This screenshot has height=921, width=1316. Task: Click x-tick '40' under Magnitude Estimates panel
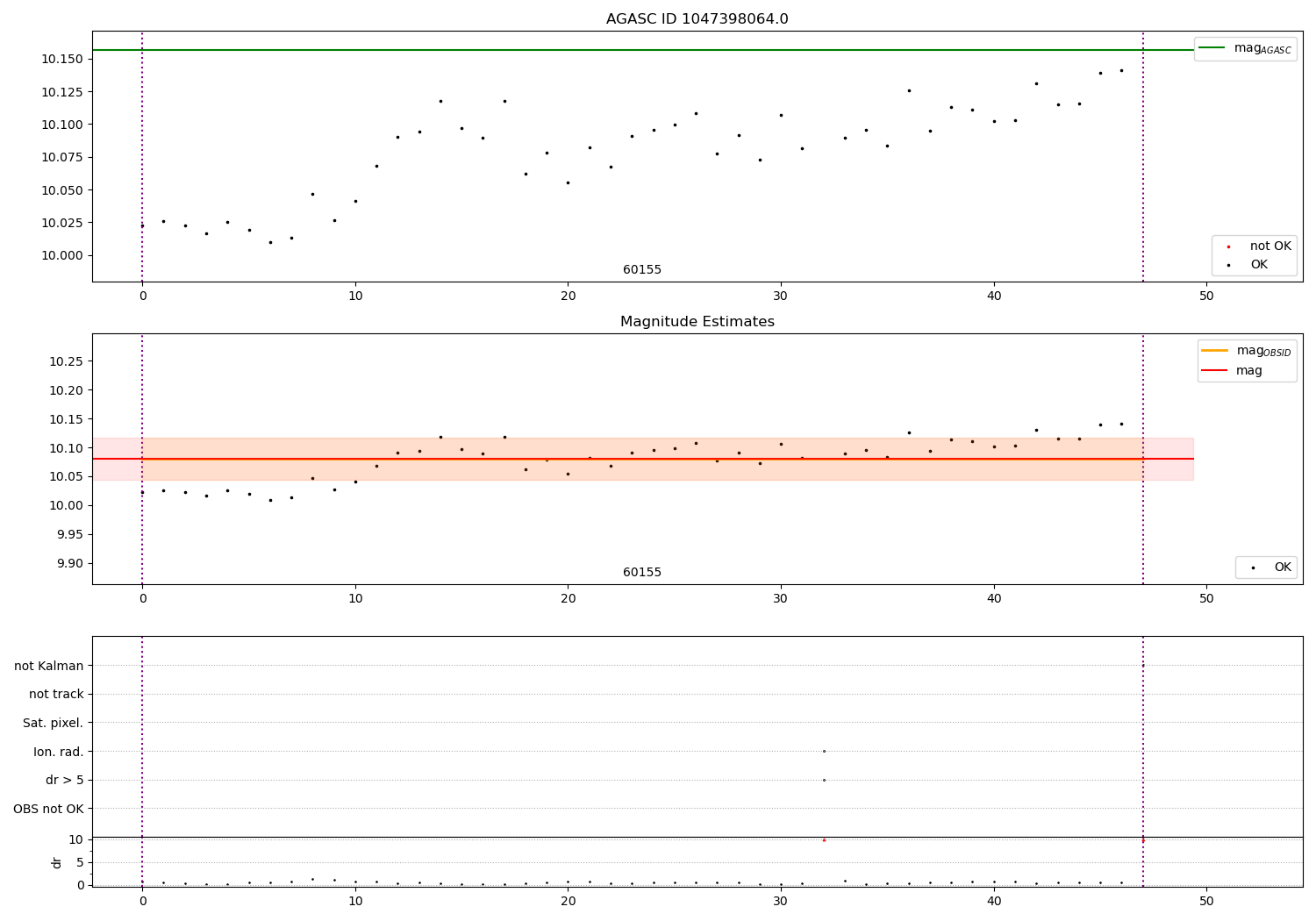pos(994,599)
